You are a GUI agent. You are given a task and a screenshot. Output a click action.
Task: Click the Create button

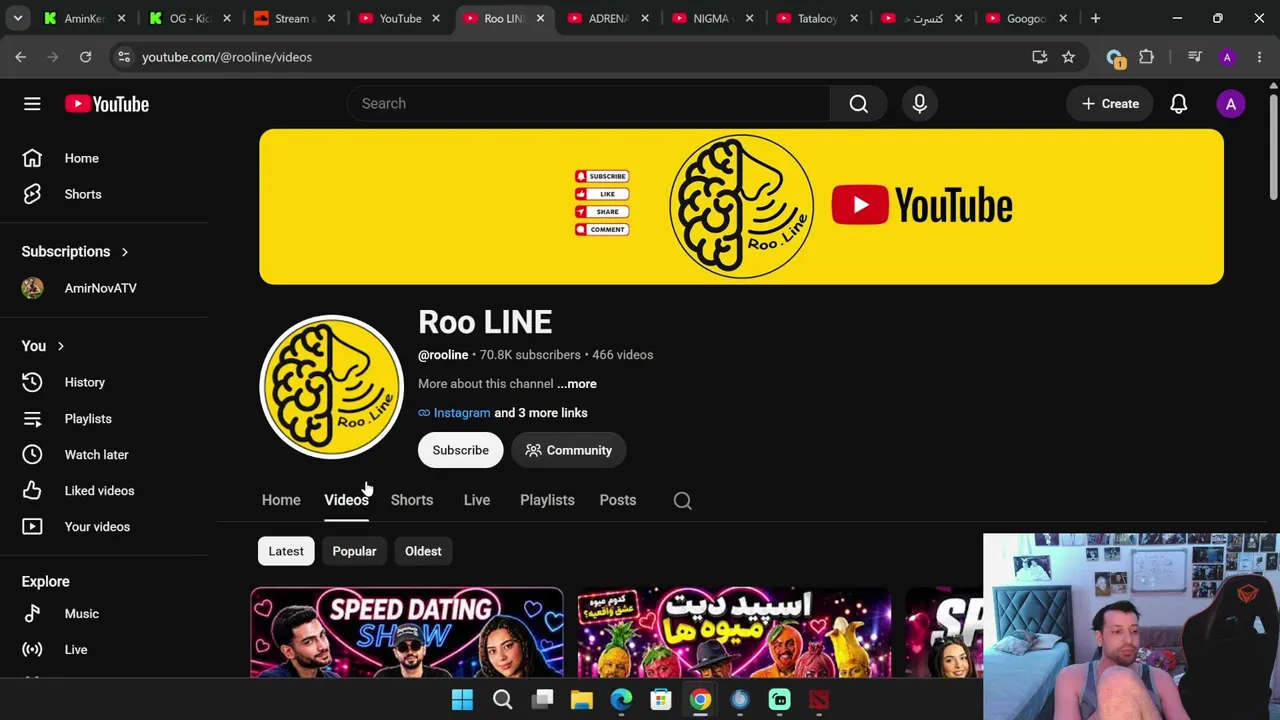click(x=1110, y=104)
